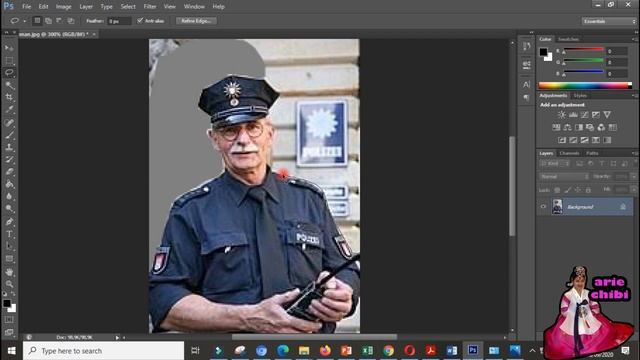640x360 pixels.
Task: Select the Lasso tool in toolbox
Action: tap(9, 73)
